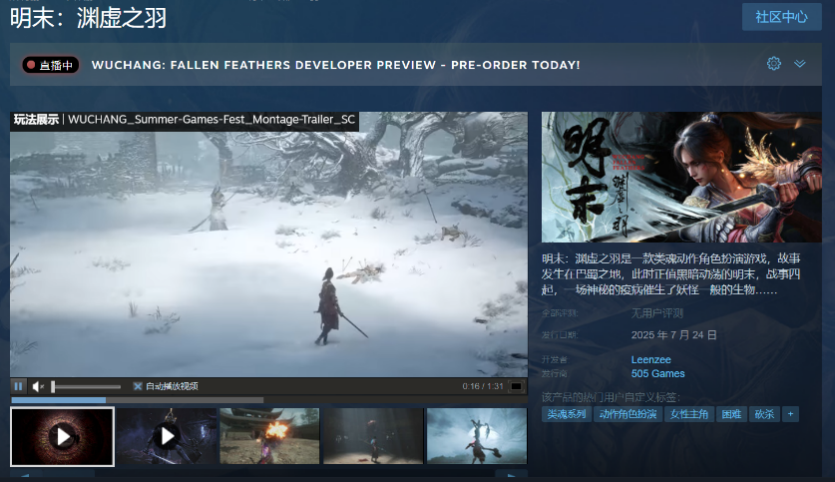Select the fire combat screenshot thumbnail
This screenshot has width=835, height=482.
(269, 436)
